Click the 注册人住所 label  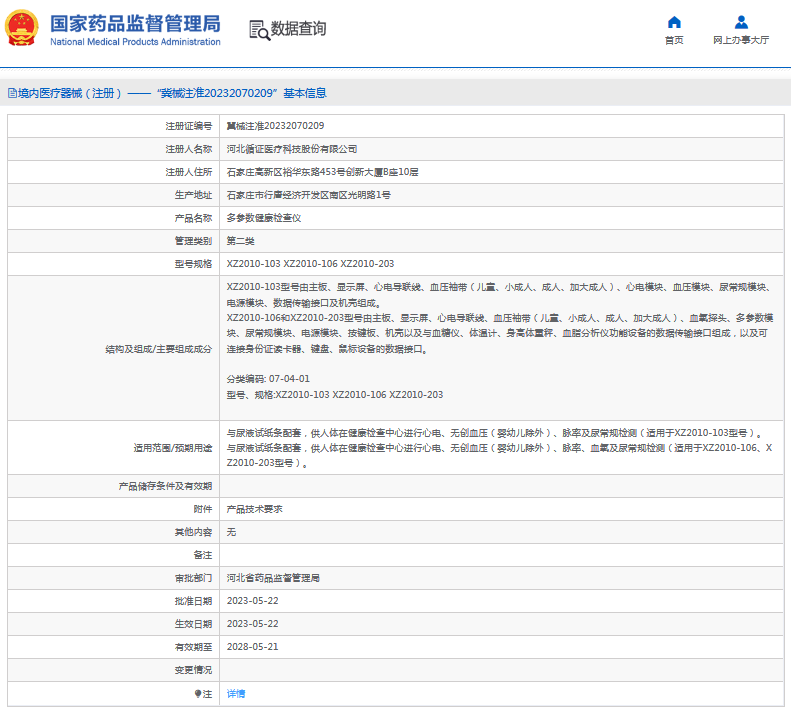189,172
